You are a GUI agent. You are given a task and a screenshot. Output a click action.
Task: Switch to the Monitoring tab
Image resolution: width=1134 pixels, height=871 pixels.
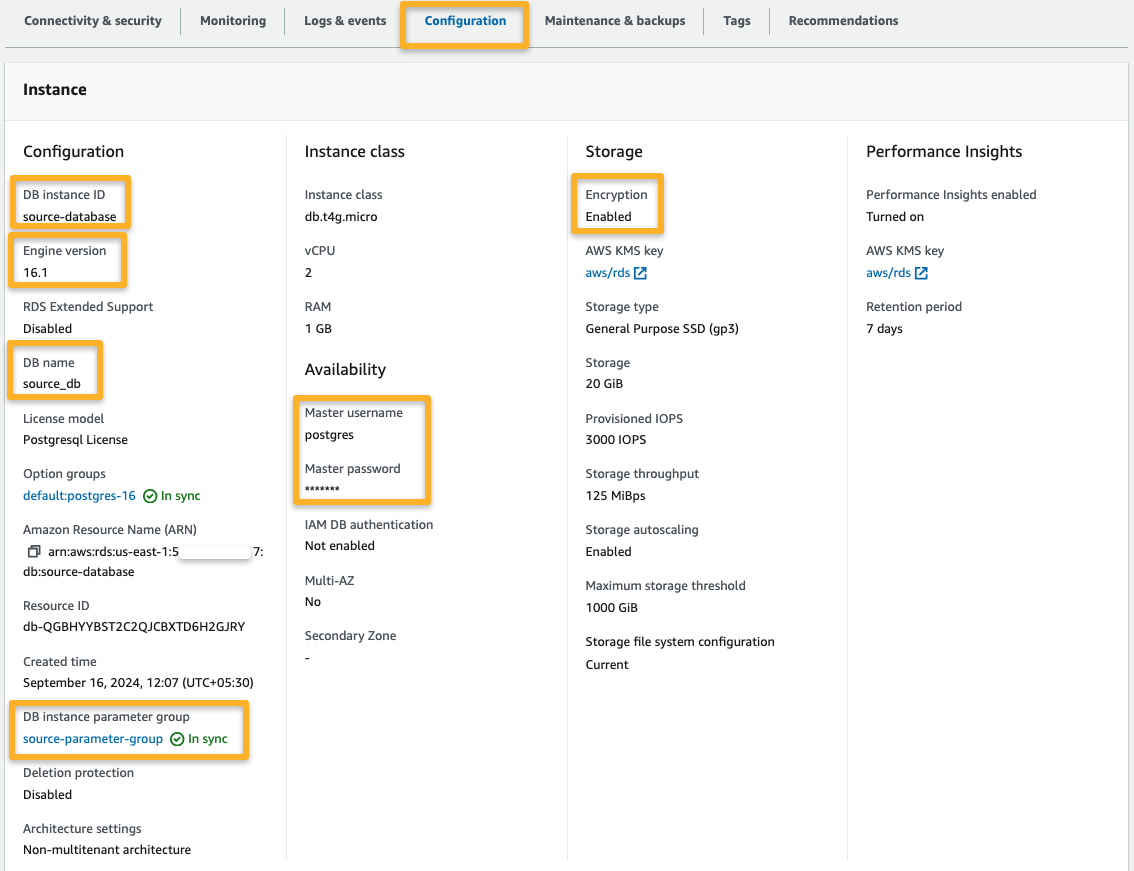(x=232, y=20)
